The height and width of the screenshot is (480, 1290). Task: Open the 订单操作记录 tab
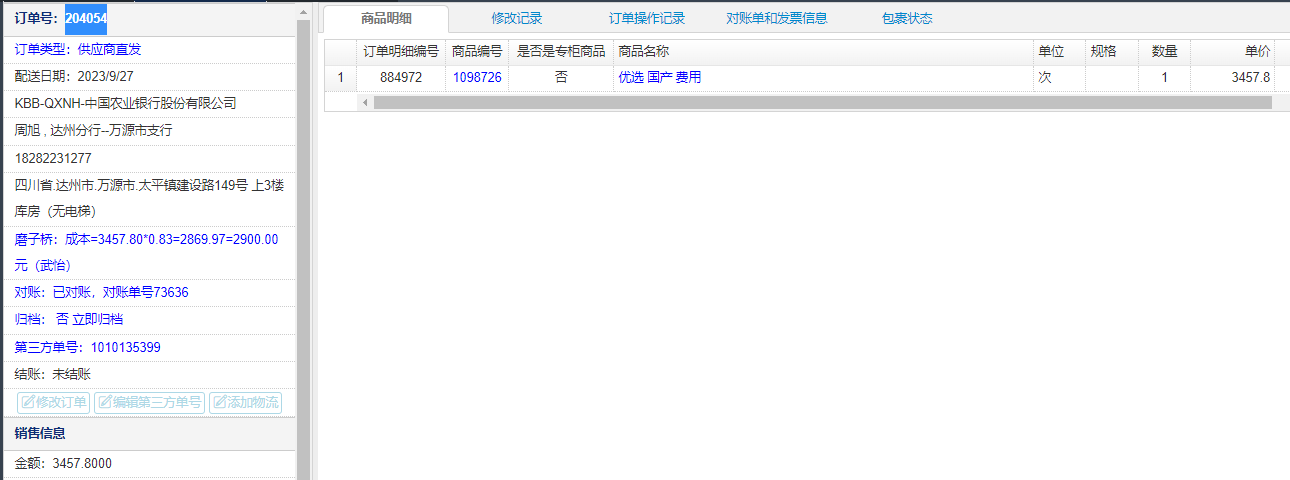[647, 18]
